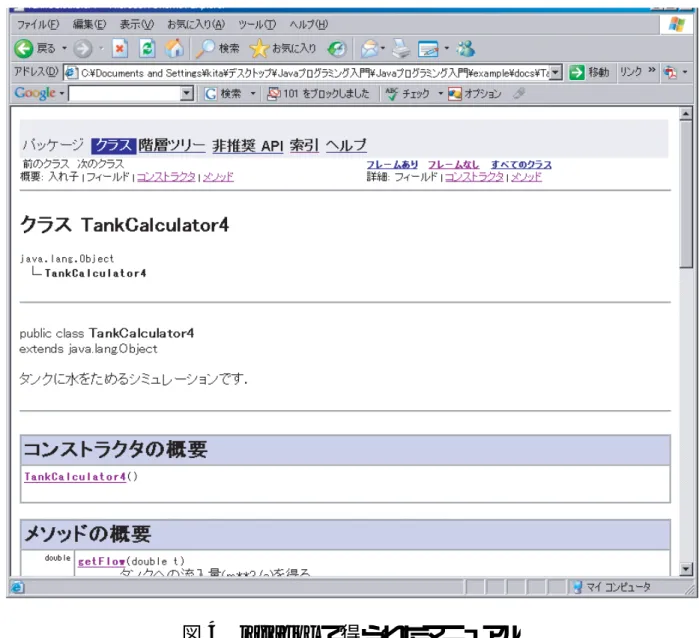Click the Forward arrow button
This screenshot has height=638, width=699.
coord(82,49)
